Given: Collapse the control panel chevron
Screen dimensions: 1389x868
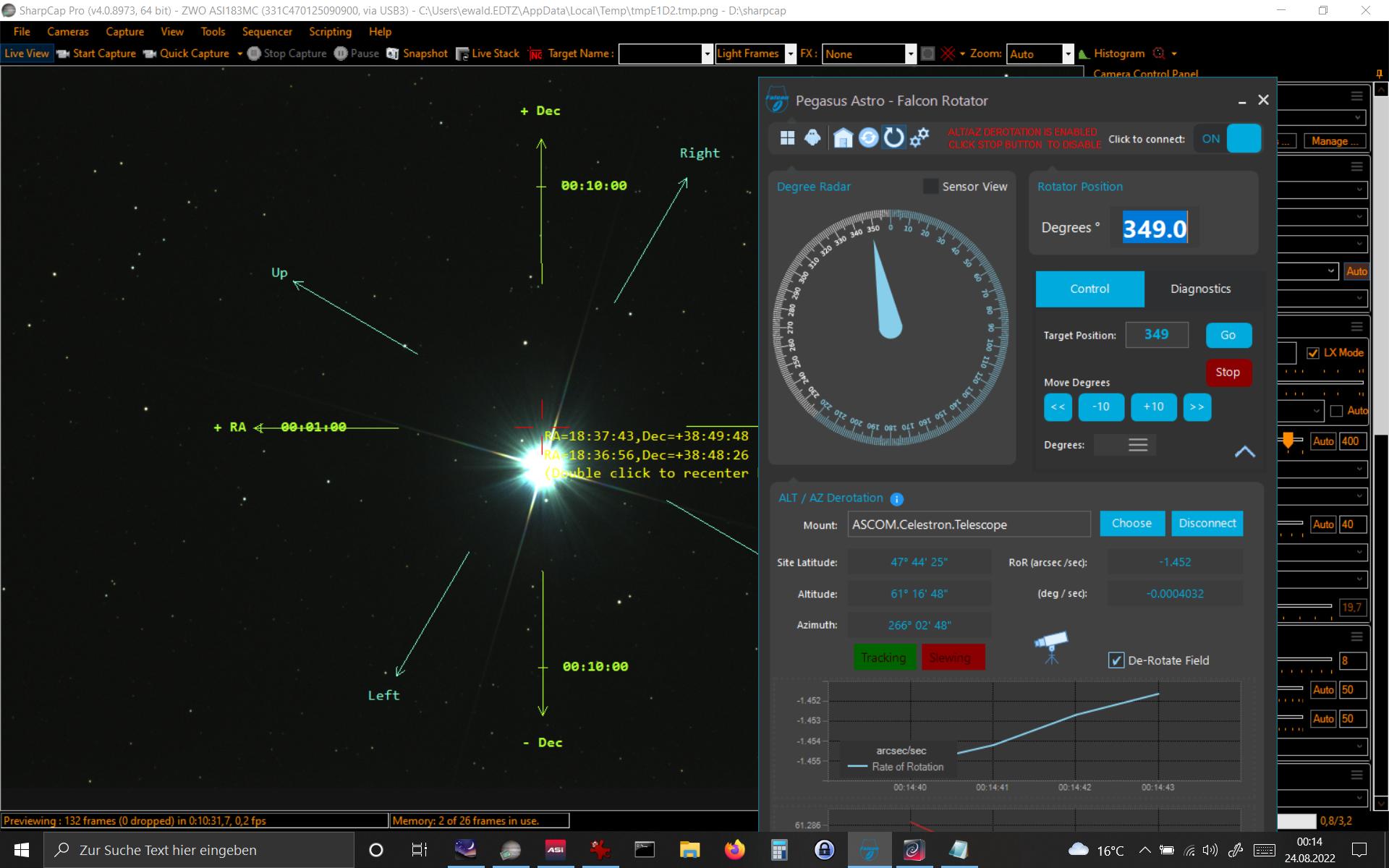Looking at the screenshot, I should (x=1244, y=451).
